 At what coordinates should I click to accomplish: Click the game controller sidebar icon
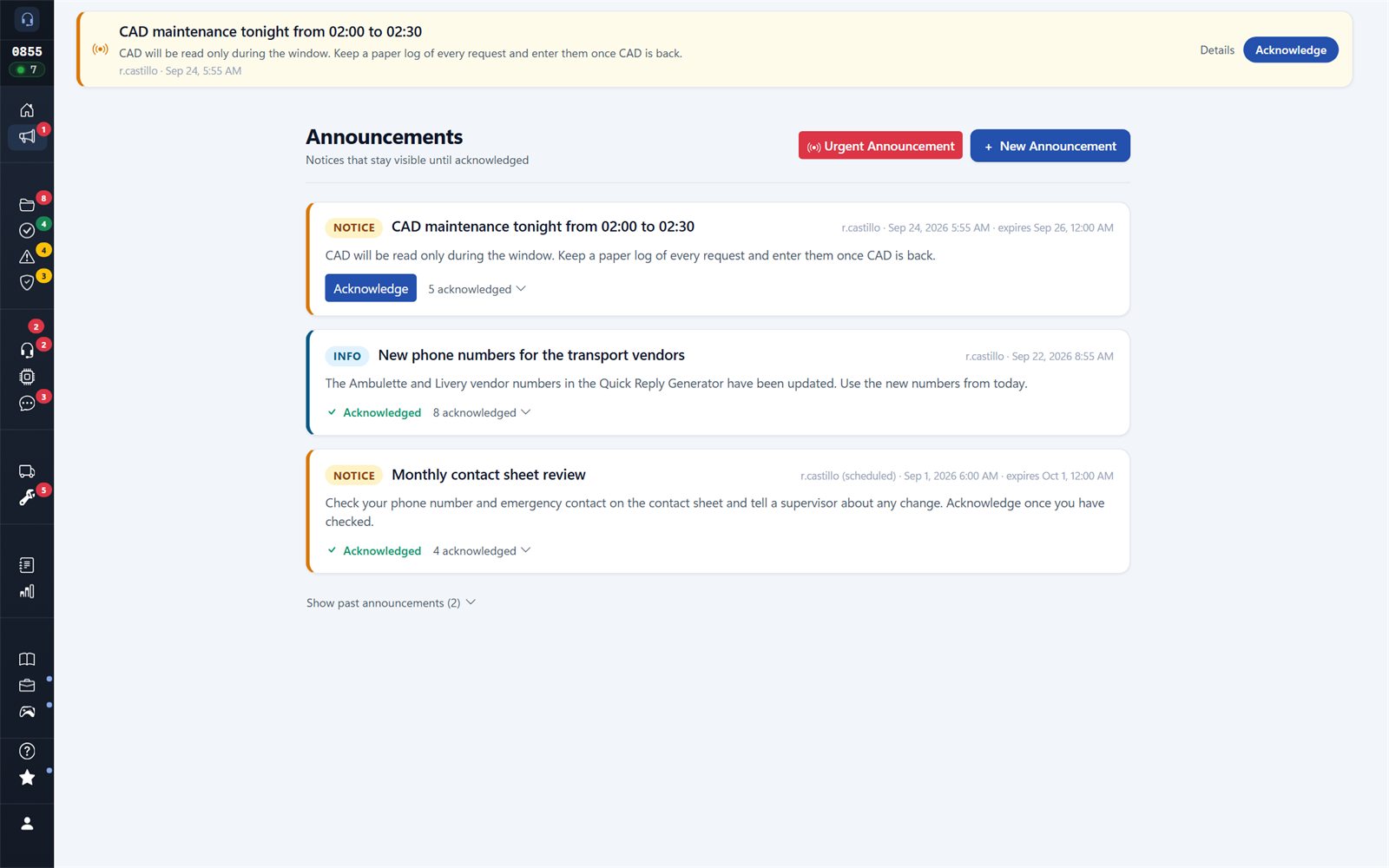(x=27, y=712)
